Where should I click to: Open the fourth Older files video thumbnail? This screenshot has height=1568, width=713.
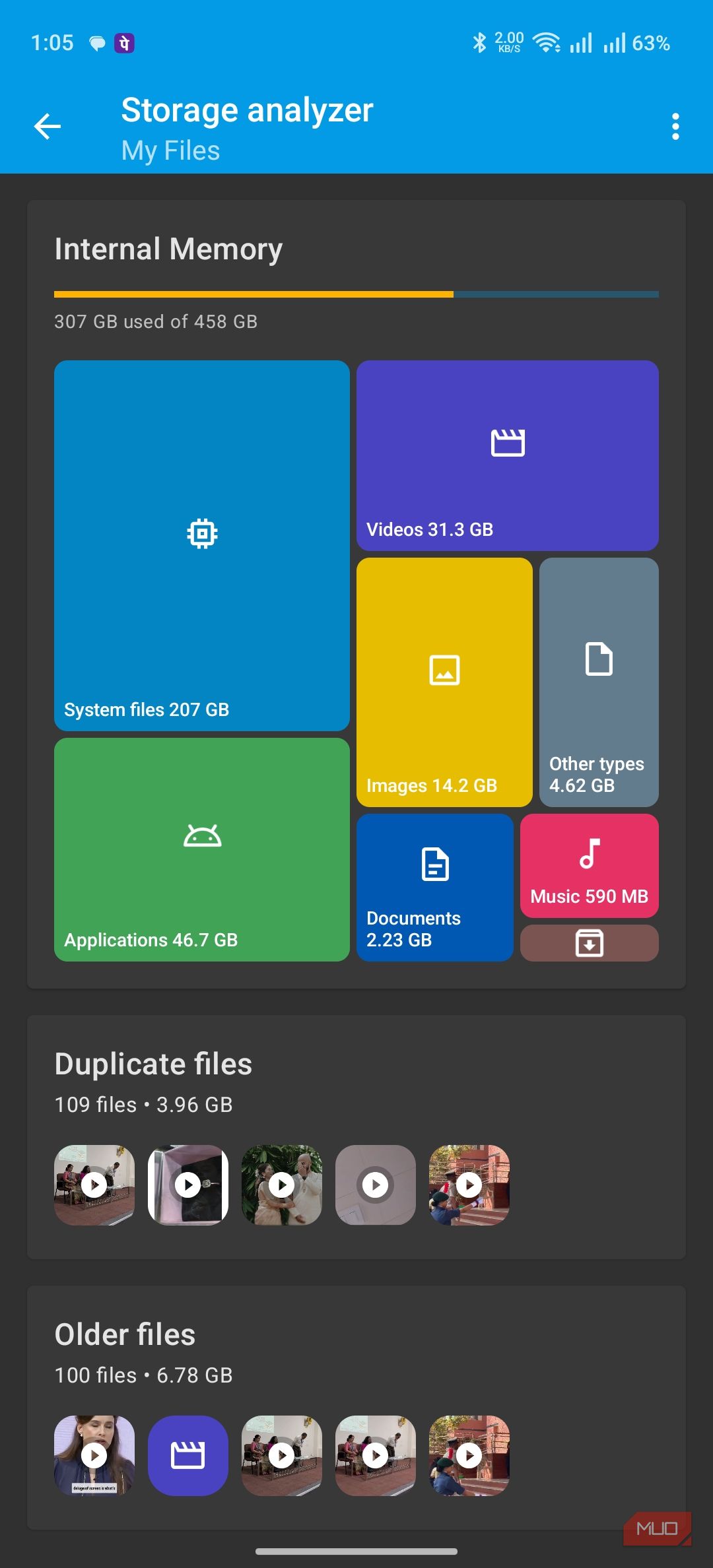(x=376, y=1456)
